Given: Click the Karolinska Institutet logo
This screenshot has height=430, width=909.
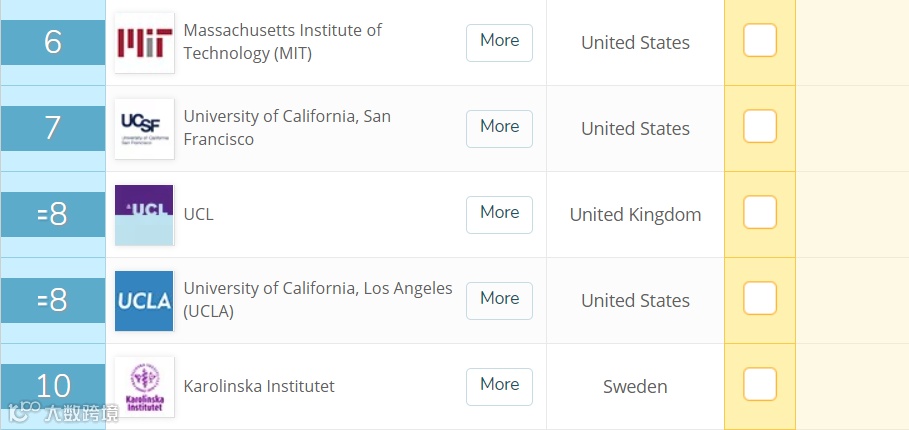Looking at the screenshot, I should tap(144, 387).
